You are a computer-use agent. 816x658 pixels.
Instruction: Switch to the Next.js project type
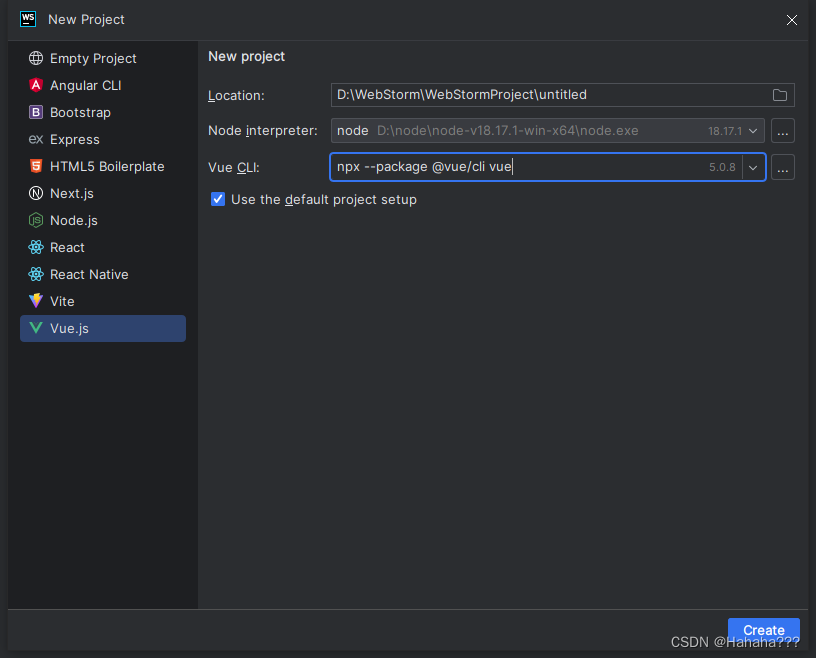pyautogui.click(x=103, y=194)
